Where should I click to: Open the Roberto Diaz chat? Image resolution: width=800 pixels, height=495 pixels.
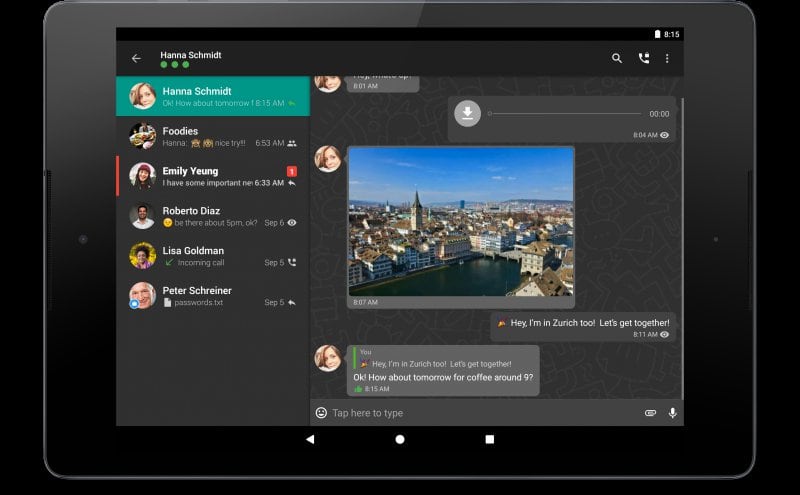coord(213,216)
